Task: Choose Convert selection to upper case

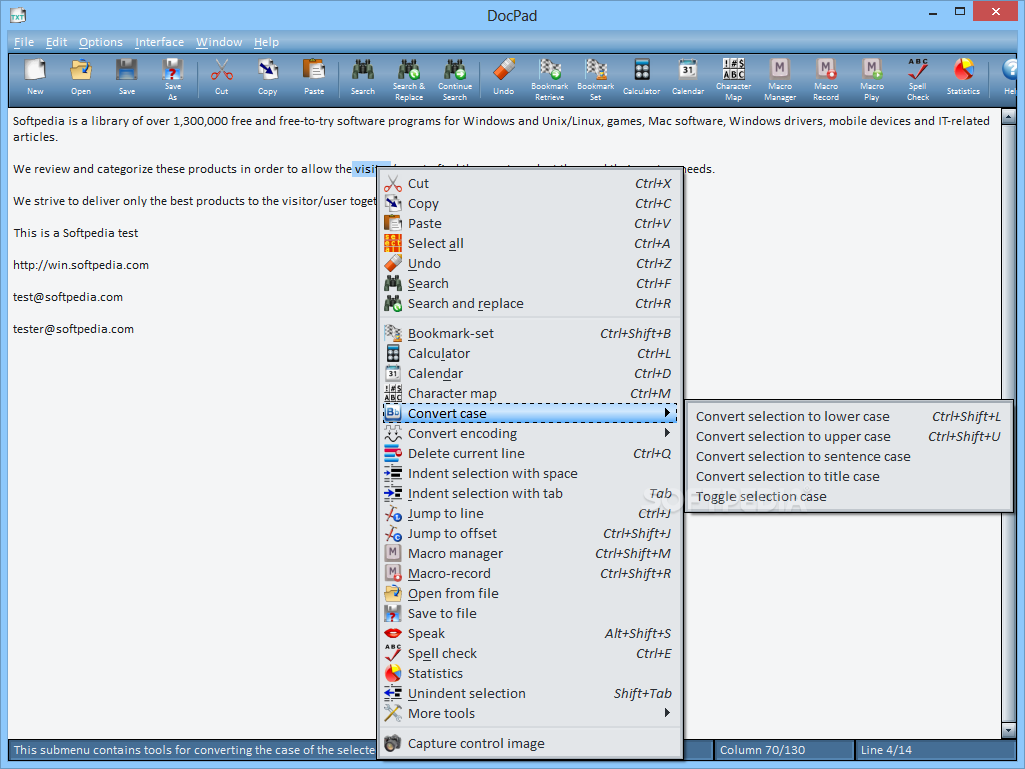Action: (x=849, y=436)
